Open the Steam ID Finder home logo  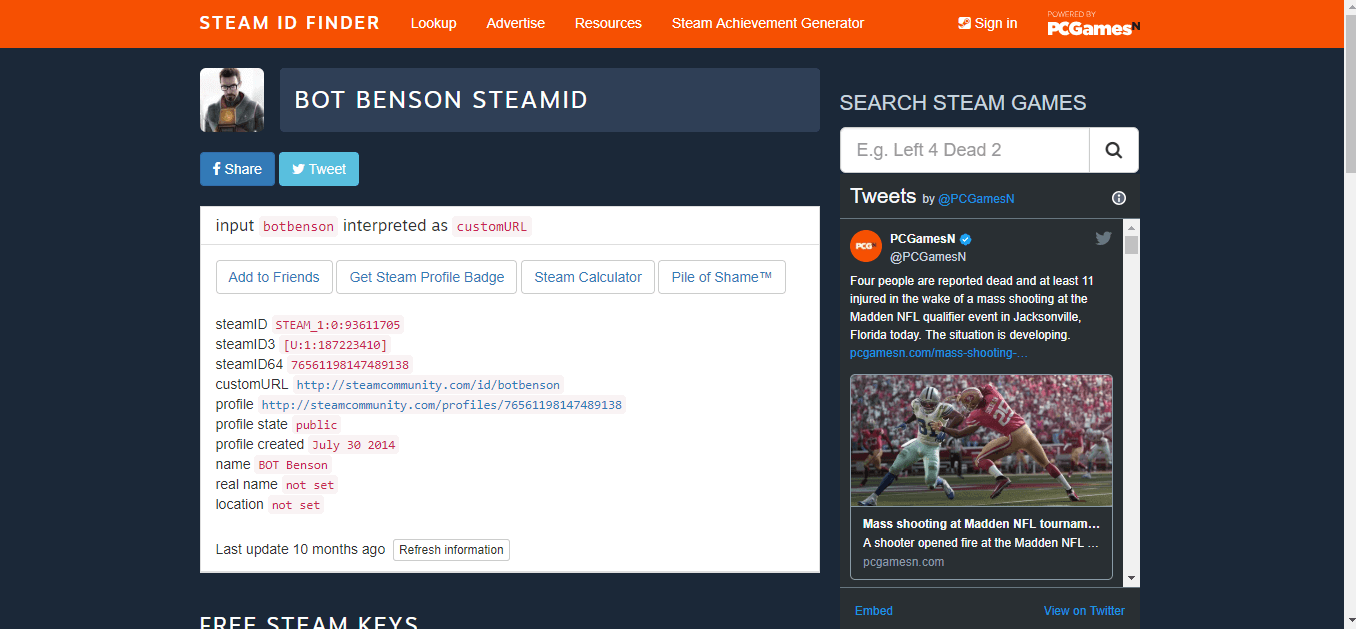(x=290, y=23)
